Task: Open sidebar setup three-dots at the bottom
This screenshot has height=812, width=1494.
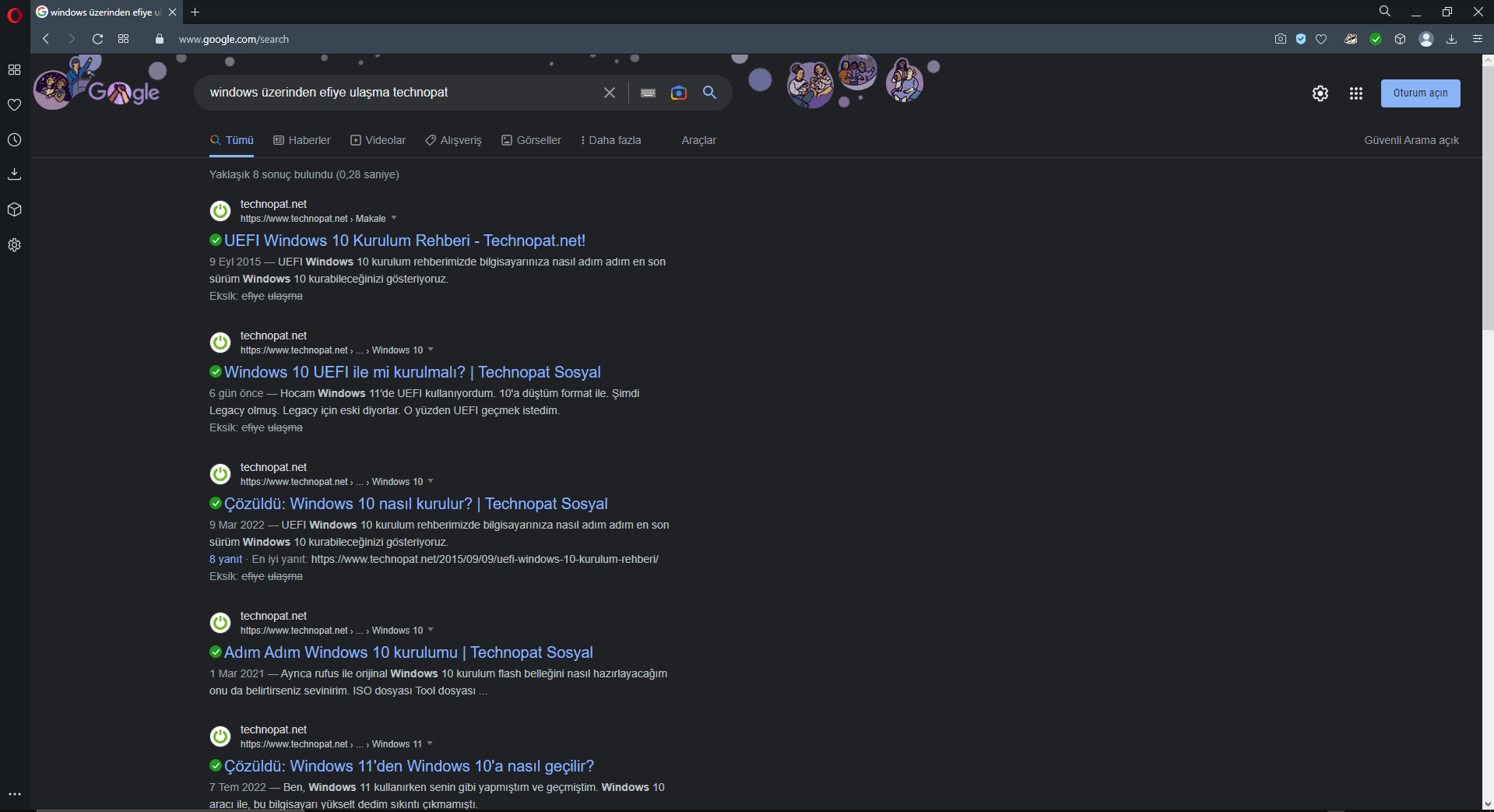Action: [x=14, y=795]
